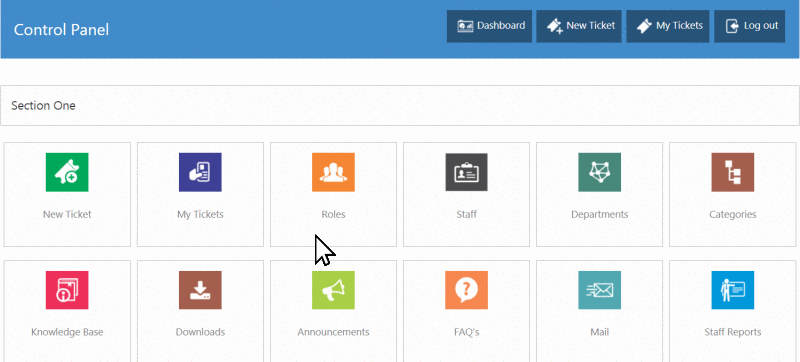Click the green New Ticket tile icon

click(x=67, y=172)
